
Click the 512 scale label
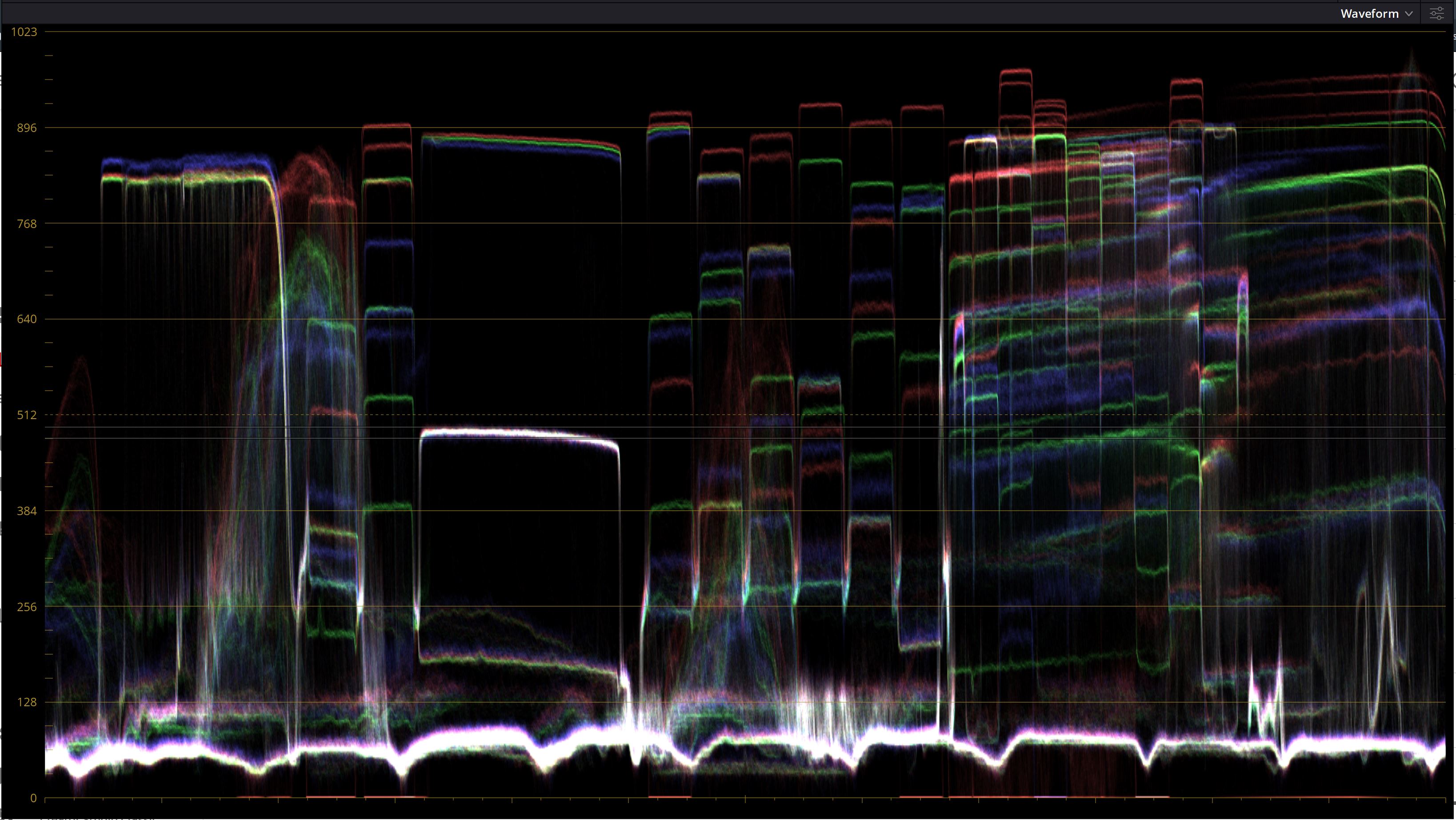coord(27,416)
